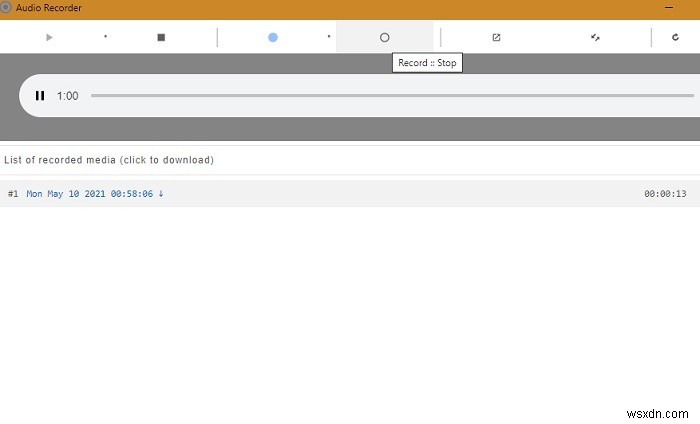Viewport: 700px width, 424px height.
Task: Click the small dot right of Play
Action: pyautogui.click(x=105, y=37)
